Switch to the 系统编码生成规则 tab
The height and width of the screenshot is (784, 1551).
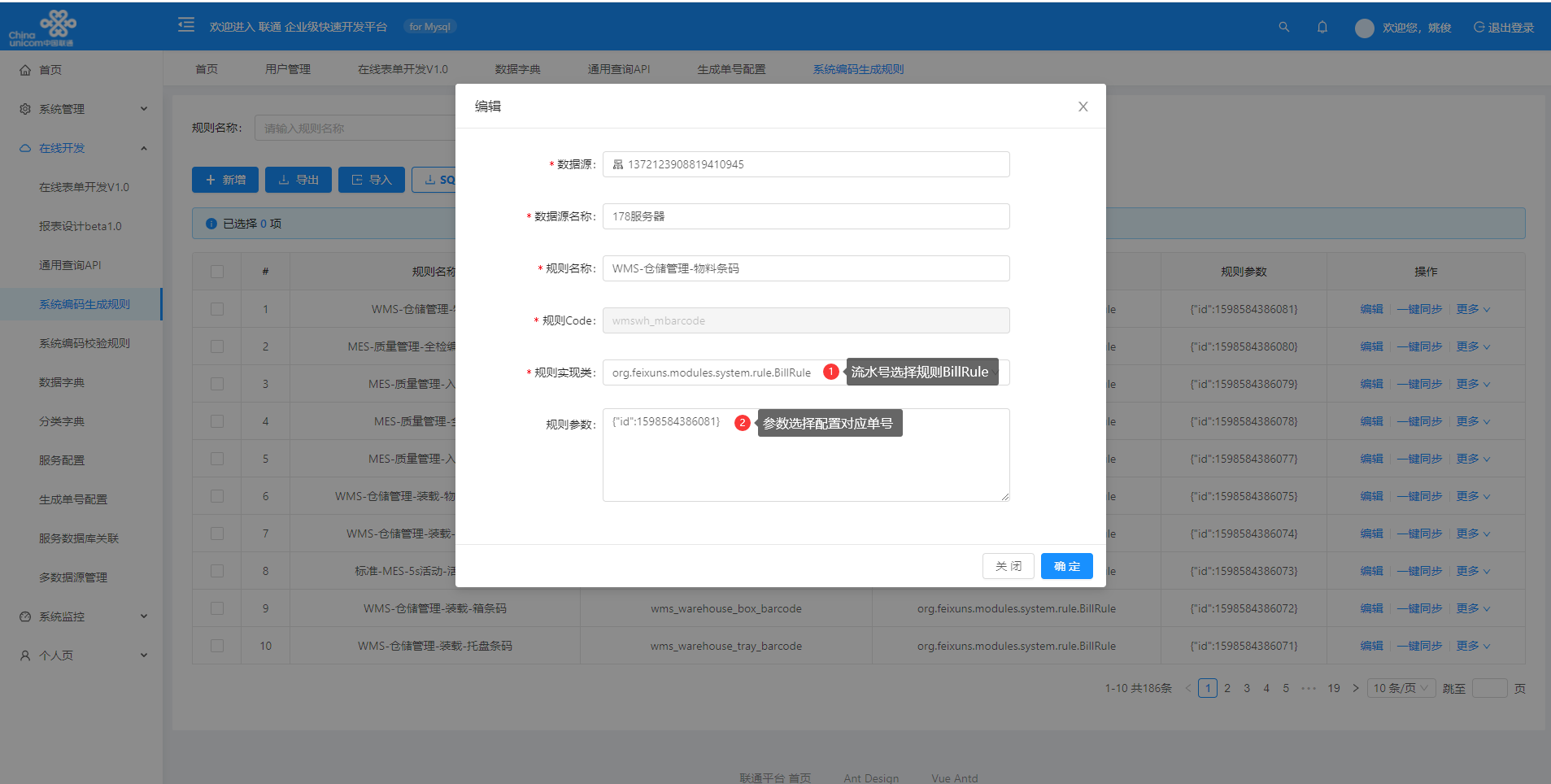[858, 69]
